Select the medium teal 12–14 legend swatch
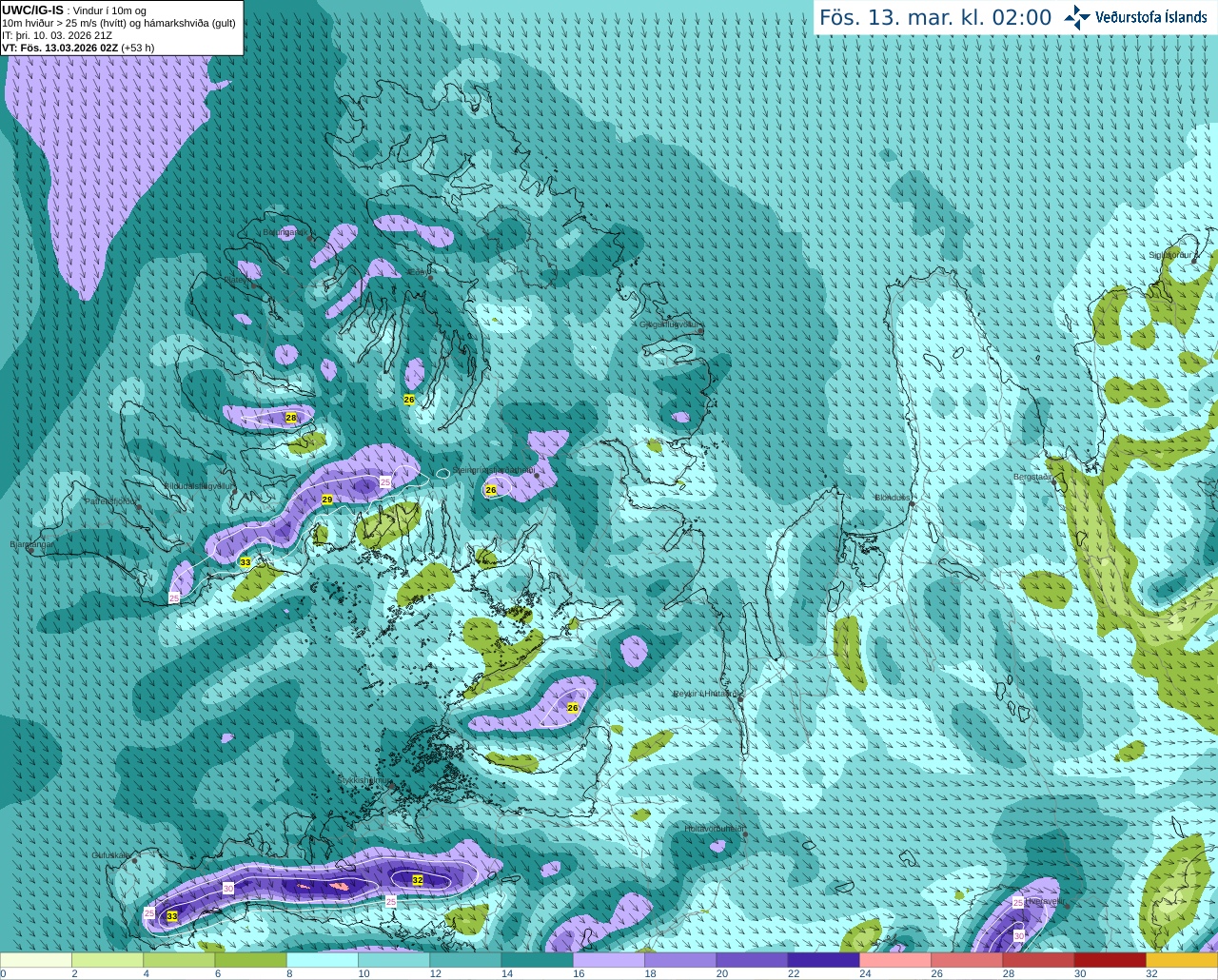This screenshot has width=1218, height=980. 465,960
